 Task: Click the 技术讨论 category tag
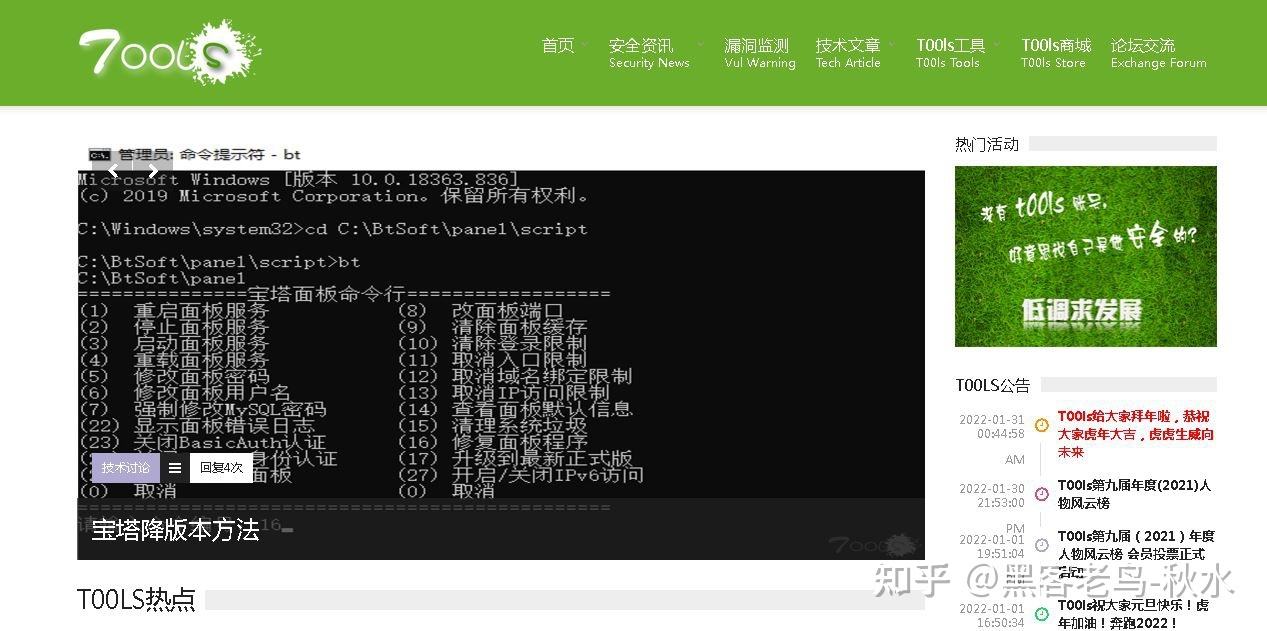[x=126, y=467]
